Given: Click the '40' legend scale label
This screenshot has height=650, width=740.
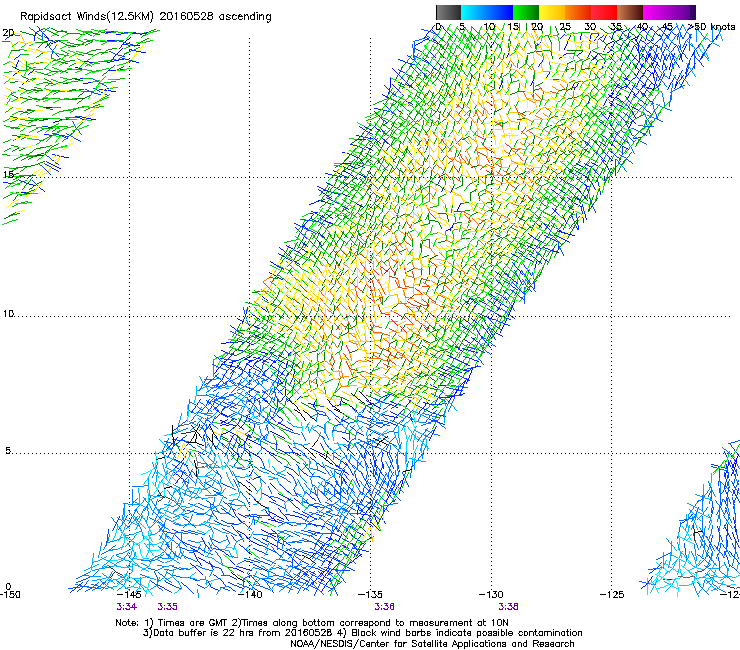Looking at the screenshot, I should pyautogui.click(x=642, y=27).
